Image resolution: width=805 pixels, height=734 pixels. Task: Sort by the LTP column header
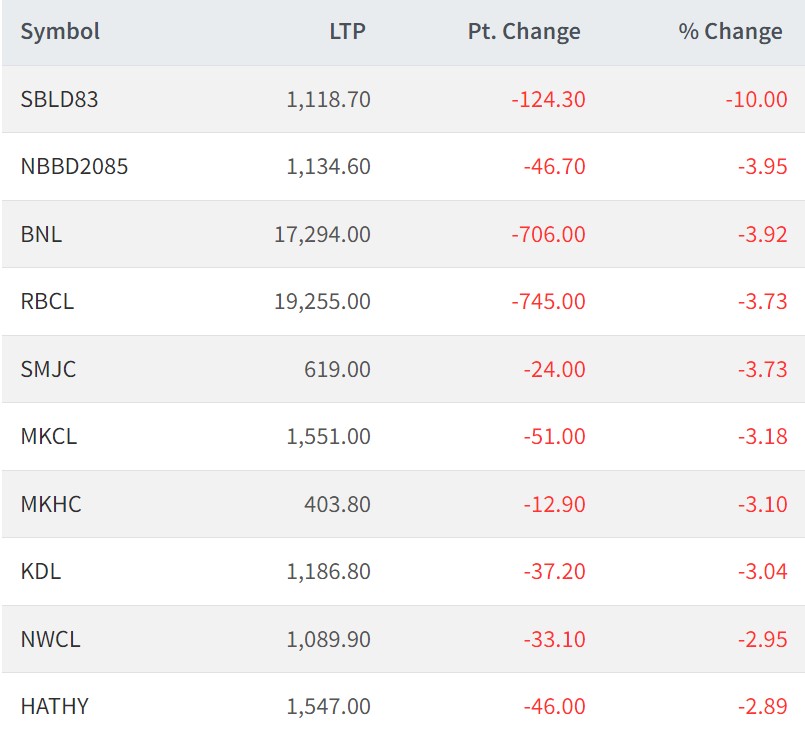[x=347, y=32]
